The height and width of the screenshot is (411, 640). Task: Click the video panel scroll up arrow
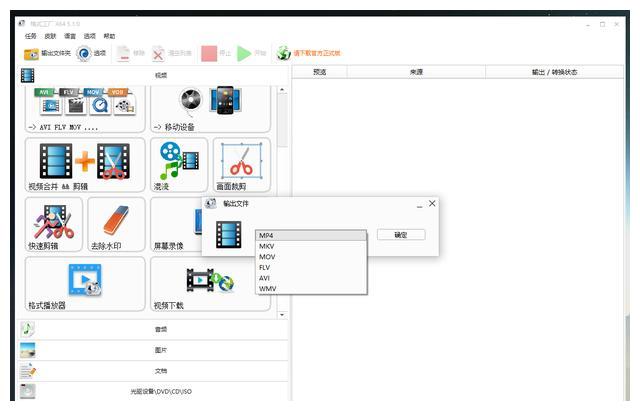(x=282, y=89)
